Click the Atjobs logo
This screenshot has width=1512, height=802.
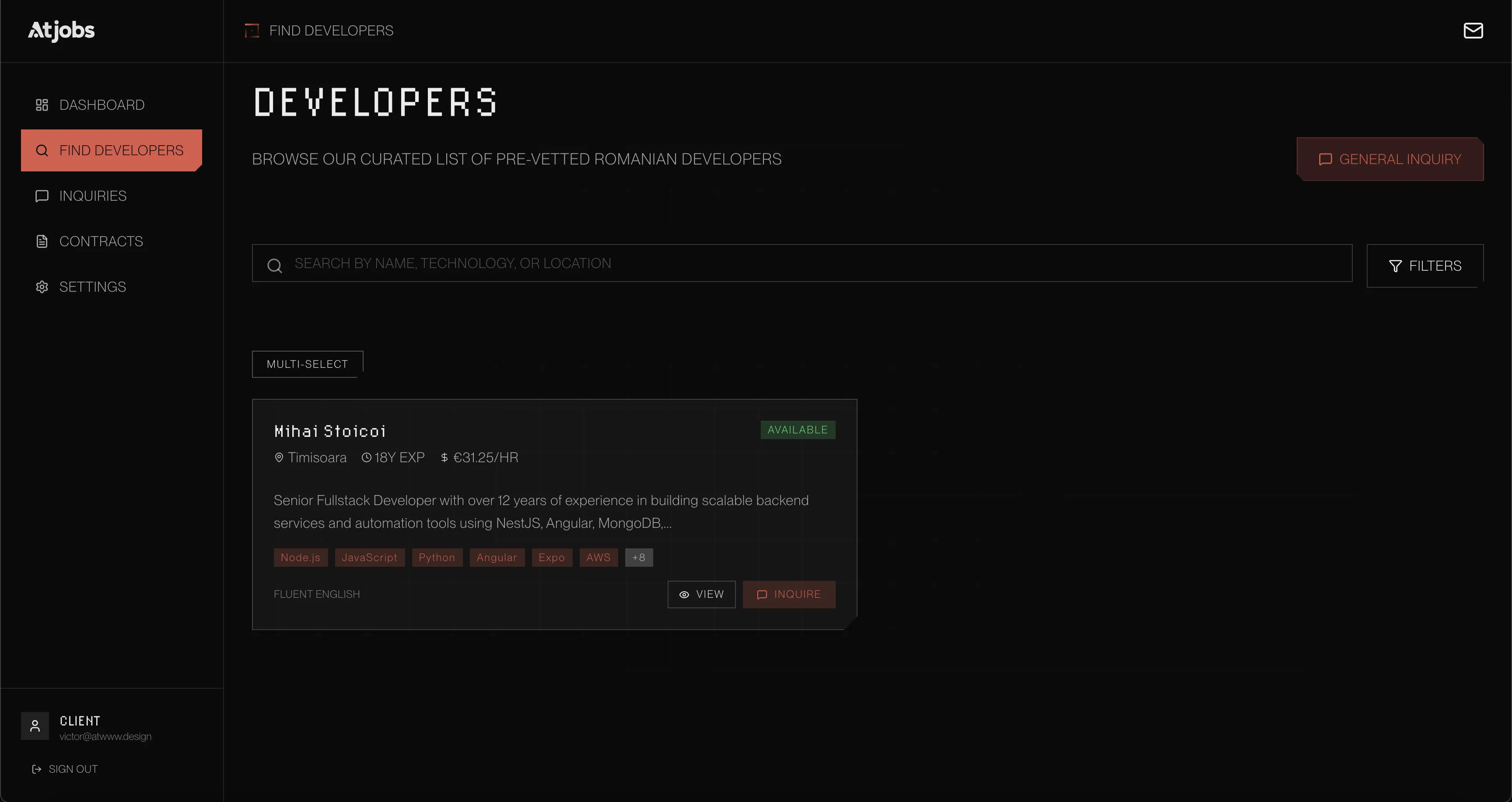61,31
